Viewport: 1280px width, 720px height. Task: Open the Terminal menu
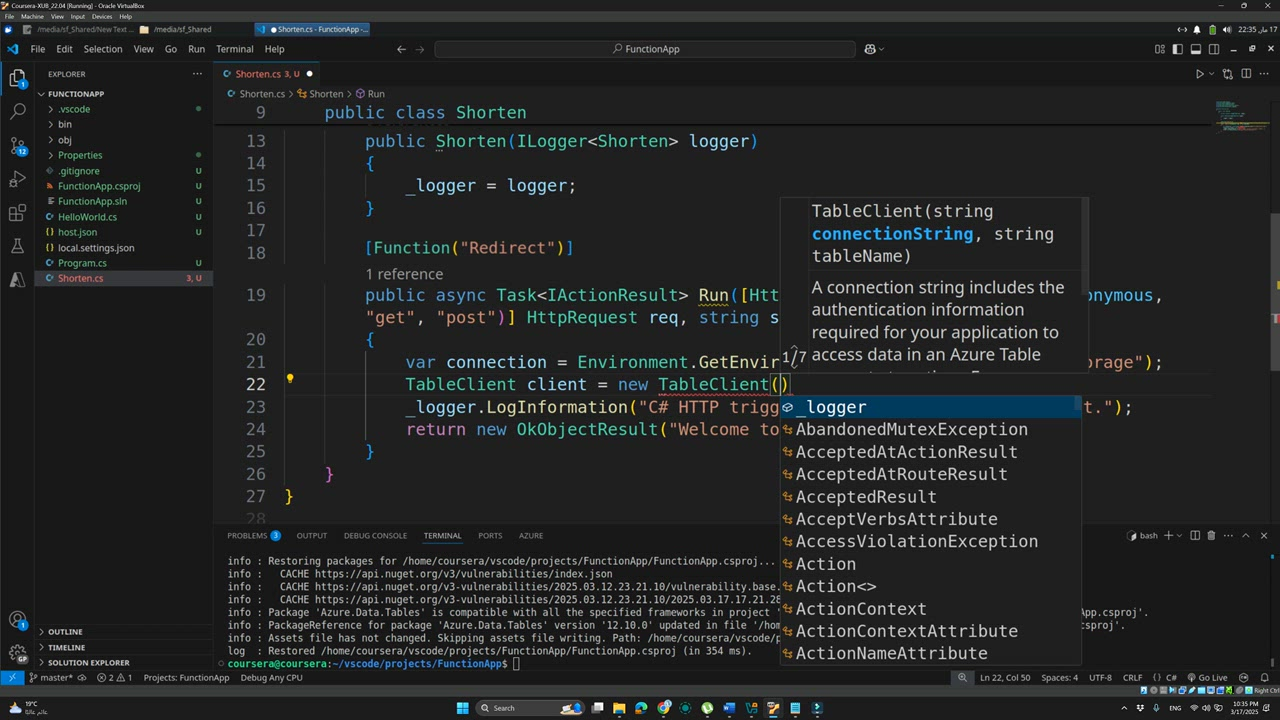tap(234, 49)
